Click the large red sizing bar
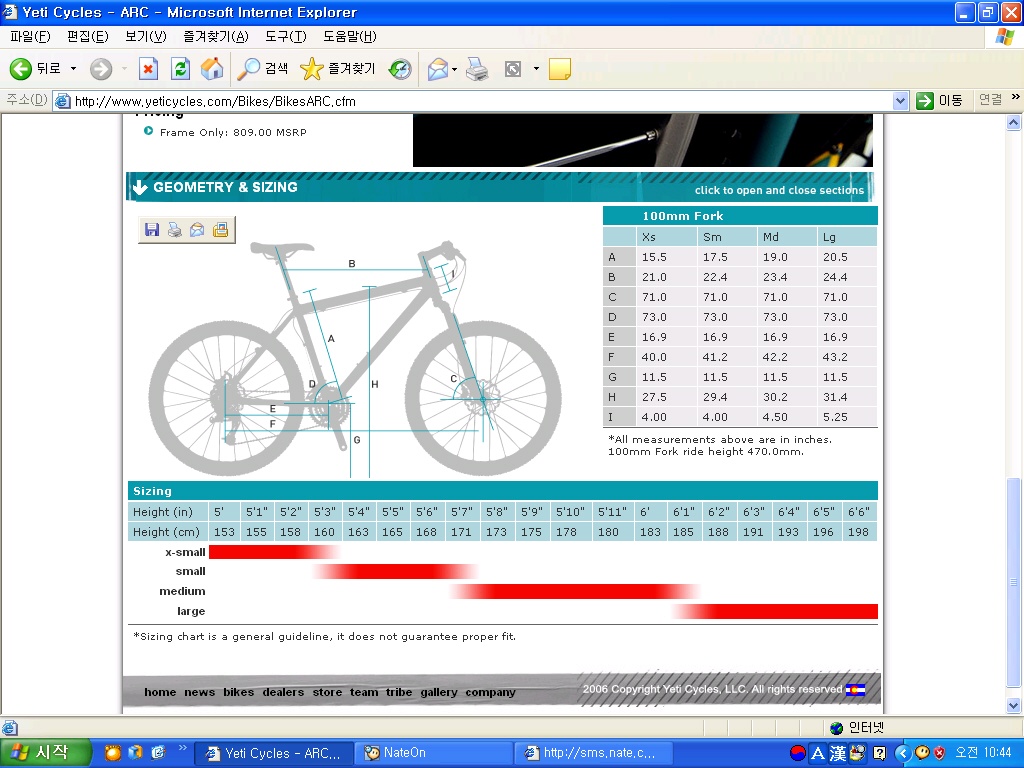The height and width of the screenshot is (768, 1024). pyautogui.click(x=775, y=611)
